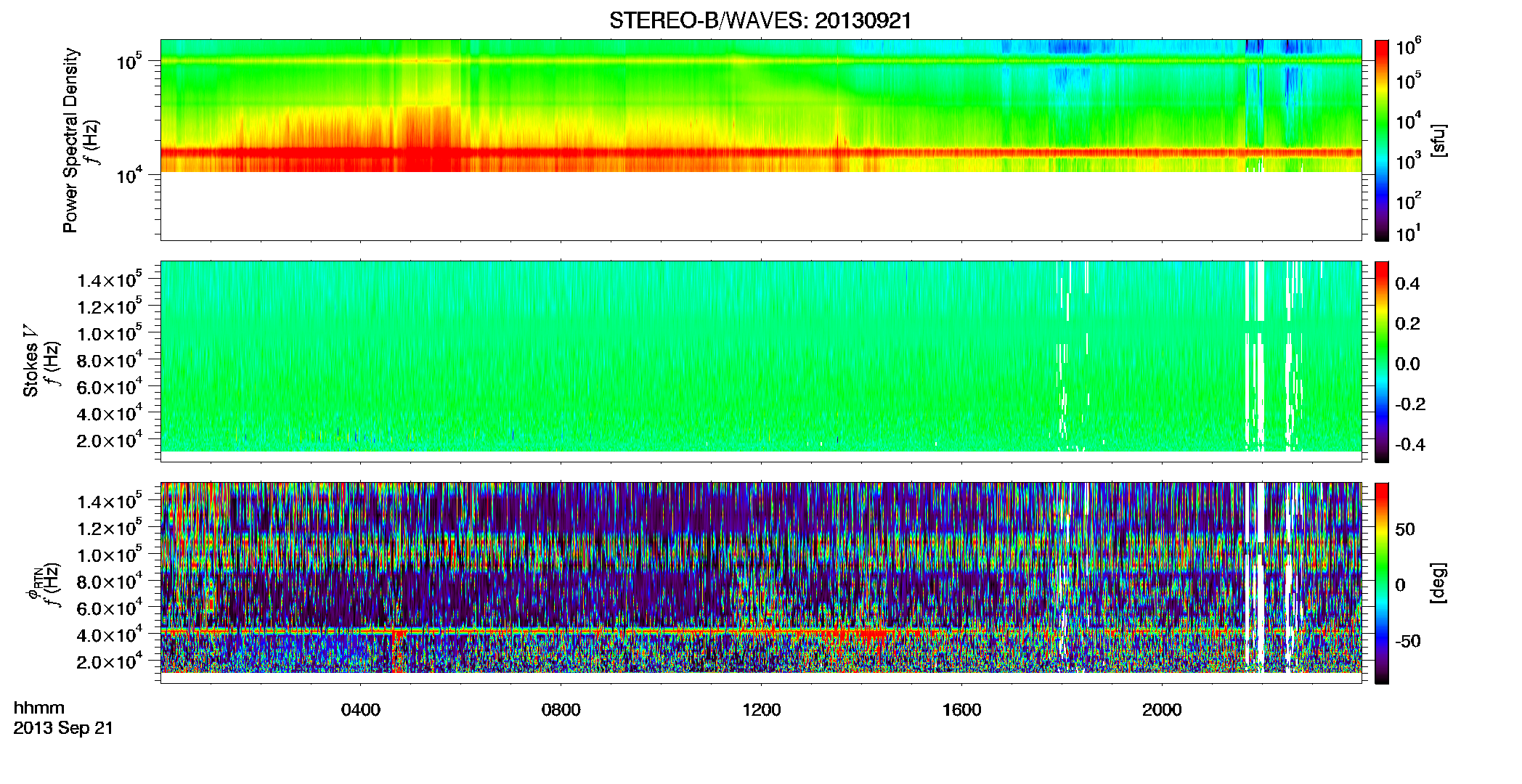
Task: Click the [deg] unit label
Action: pyautogui.click(x=1438, y=583)
